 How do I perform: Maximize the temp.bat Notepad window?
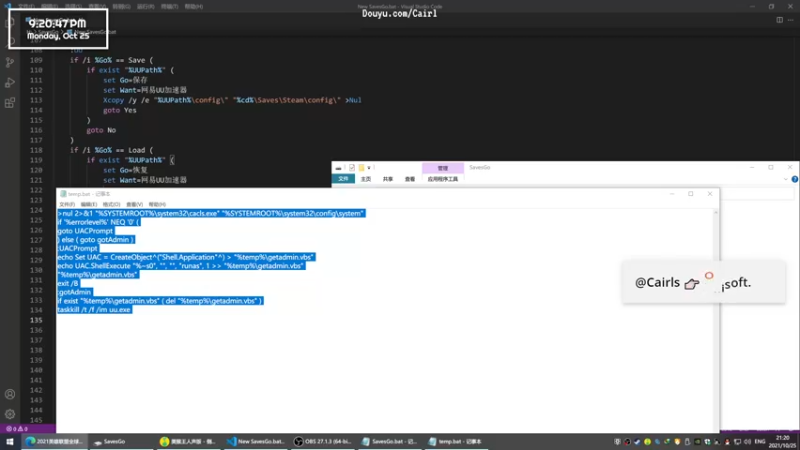(691, 194)
